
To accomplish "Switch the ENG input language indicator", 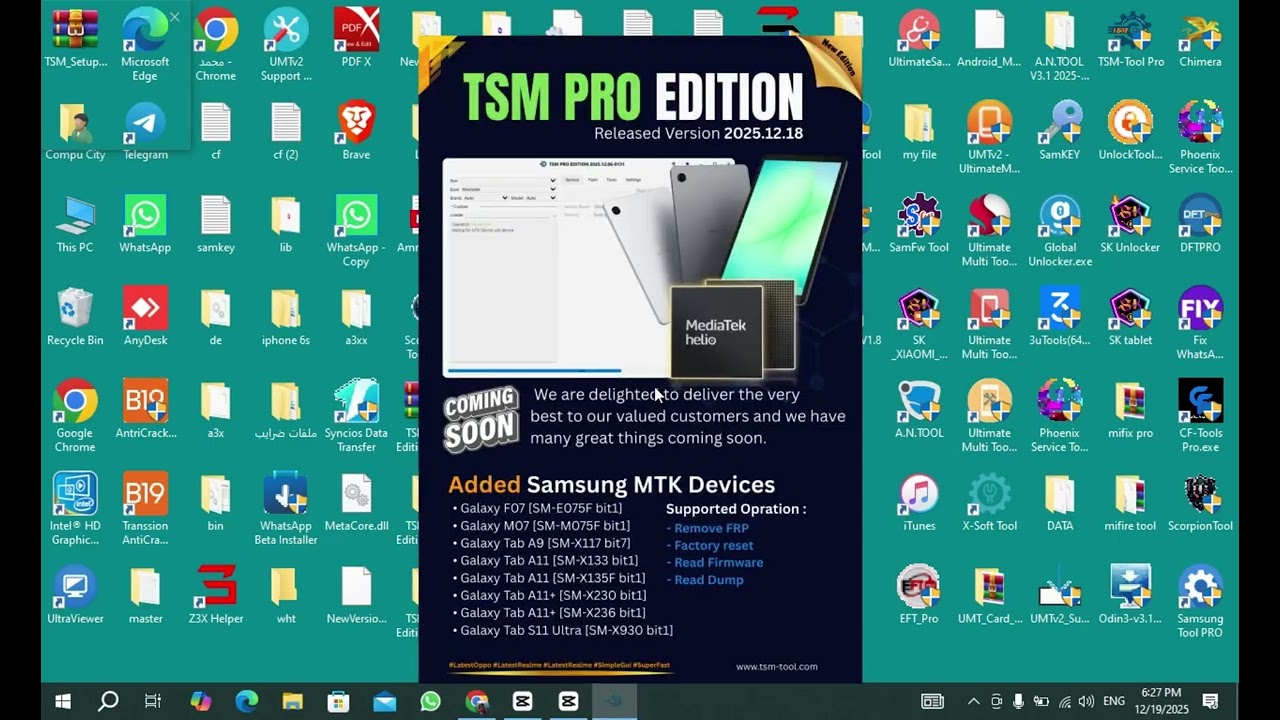I will point(1113,702).
